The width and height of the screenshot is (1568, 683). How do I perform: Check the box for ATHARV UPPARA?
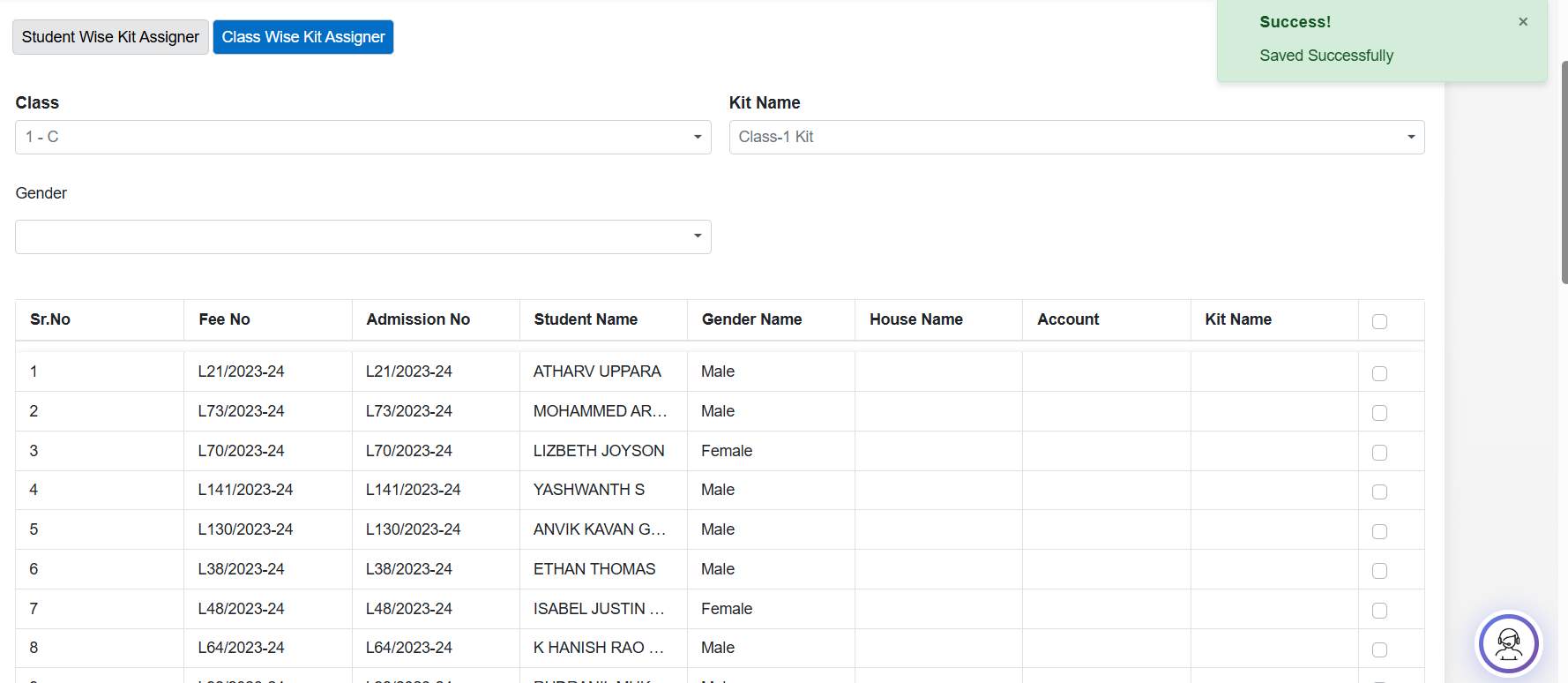pyautogui.click(x=1379, y=373)
